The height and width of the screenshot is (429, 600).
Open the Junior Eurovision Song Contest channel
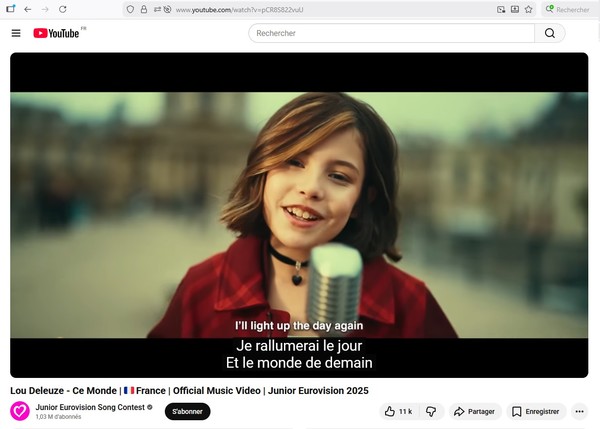point(90,407)
